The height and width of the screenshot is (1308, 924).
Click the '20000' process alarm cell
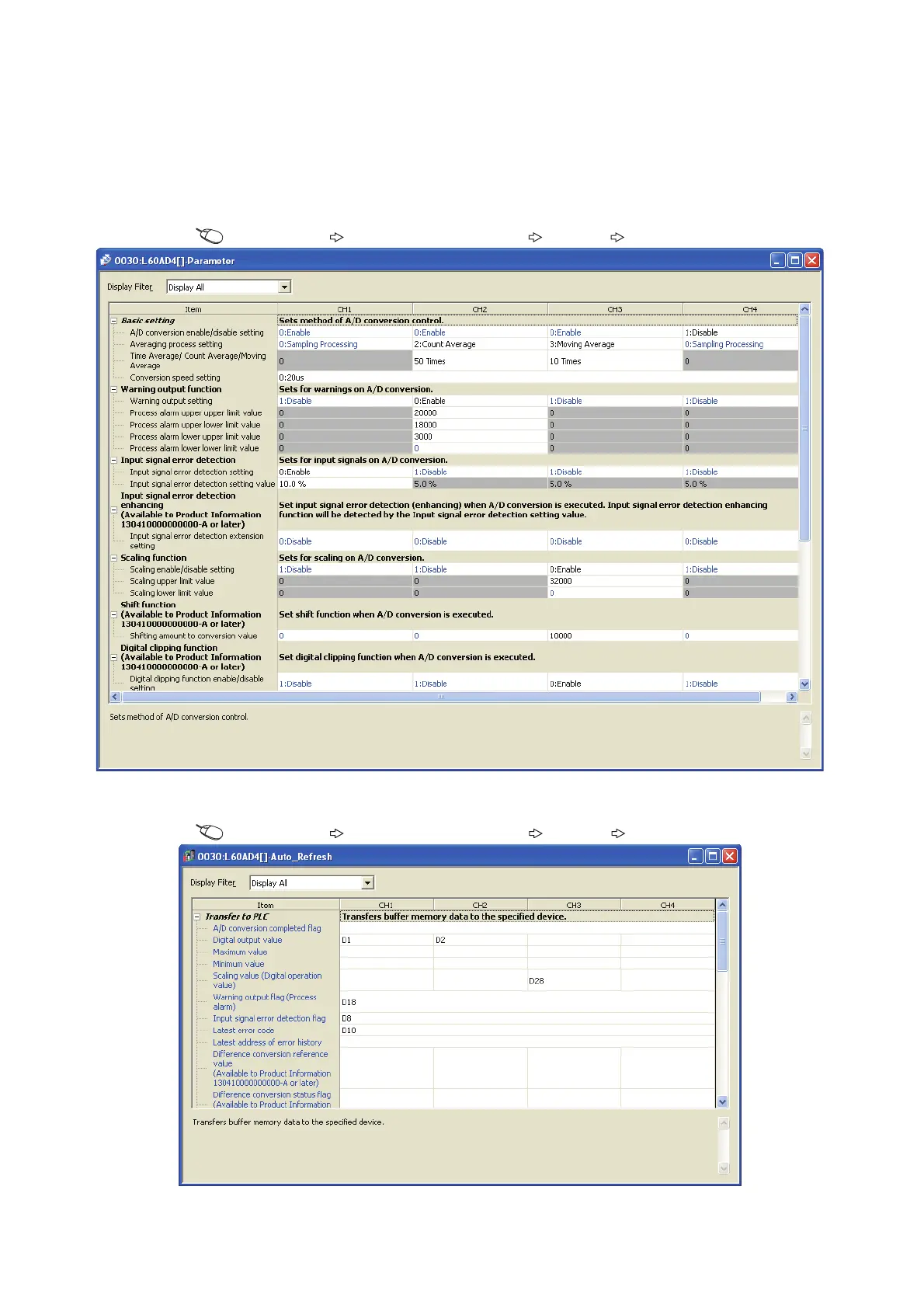click(480, 413)
